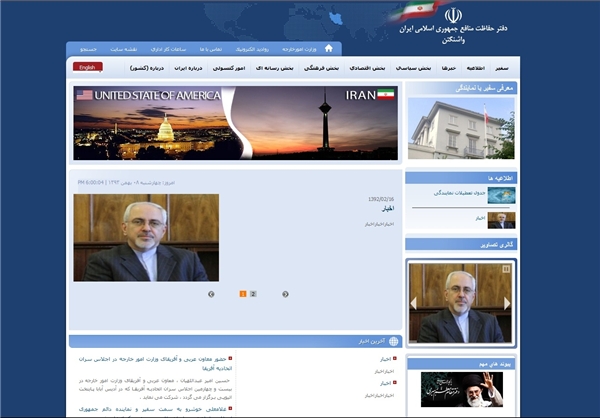Click گالری تصاویر panel header
Image resolution: width=600 pixels, height=418 pixels.
click(x=461, y=244)
